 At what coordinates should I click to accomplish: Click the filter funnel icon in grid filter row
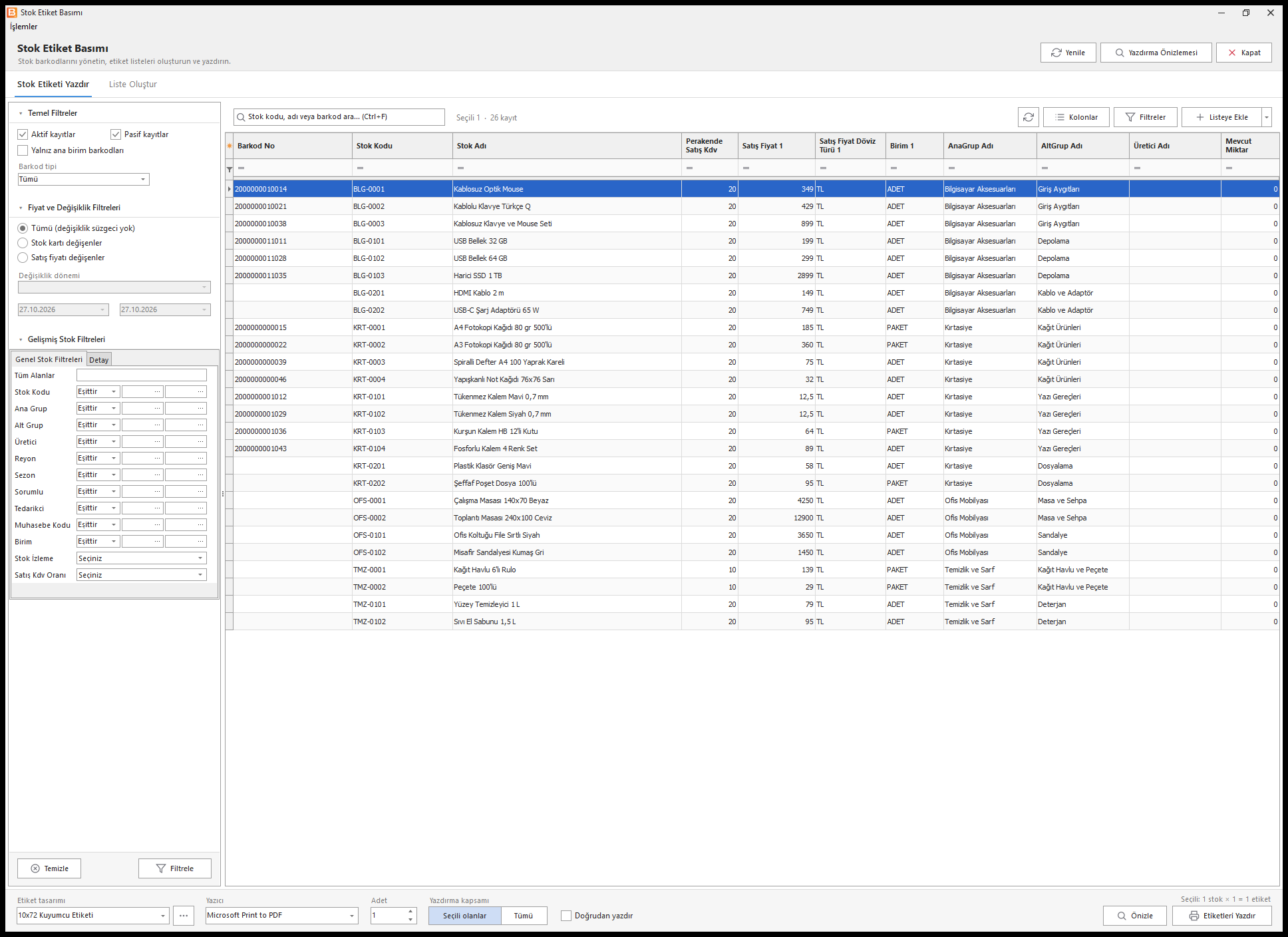pos(230,169)
